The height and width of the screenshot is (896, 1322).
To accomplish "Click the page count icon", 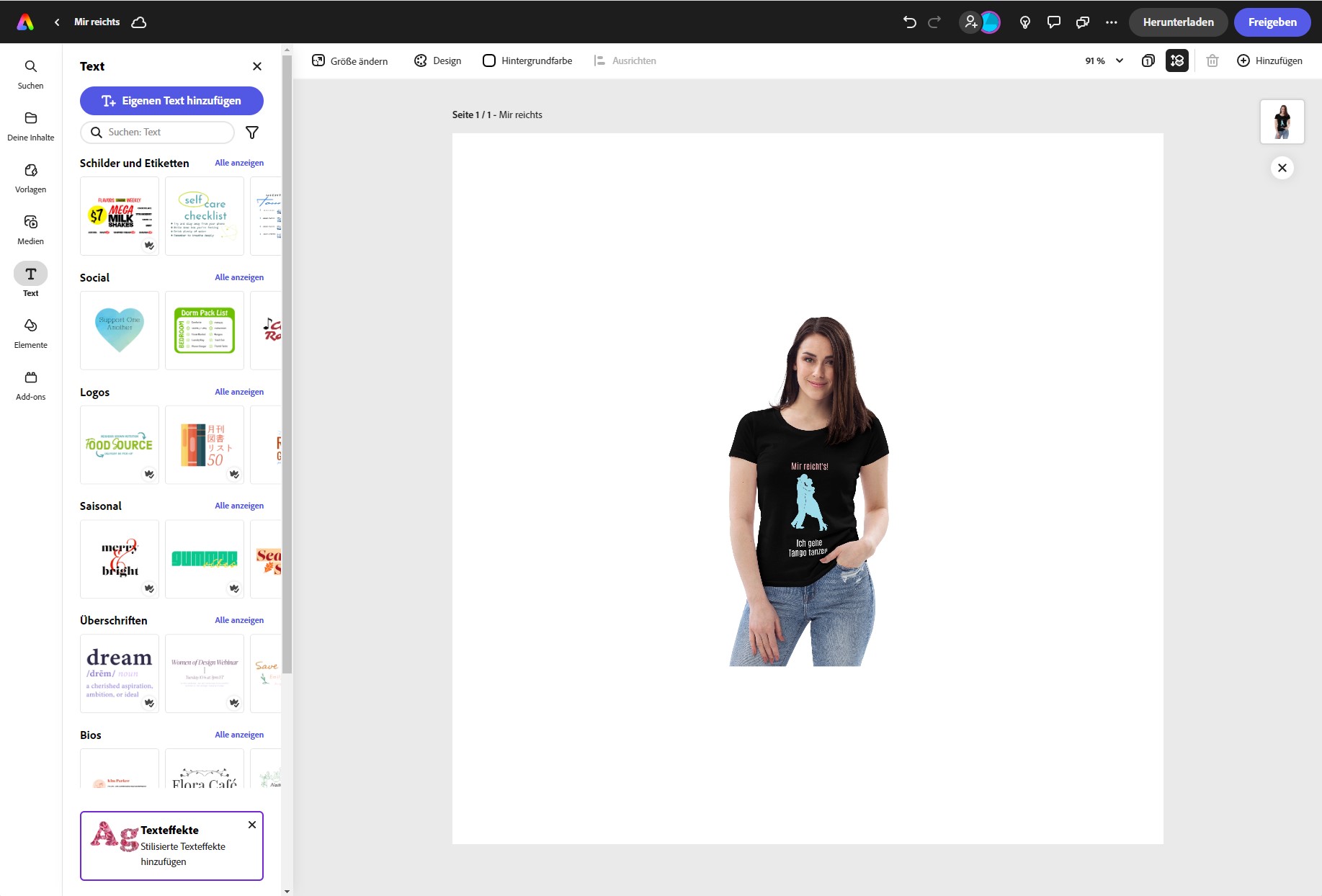I will click(1148, 61).
